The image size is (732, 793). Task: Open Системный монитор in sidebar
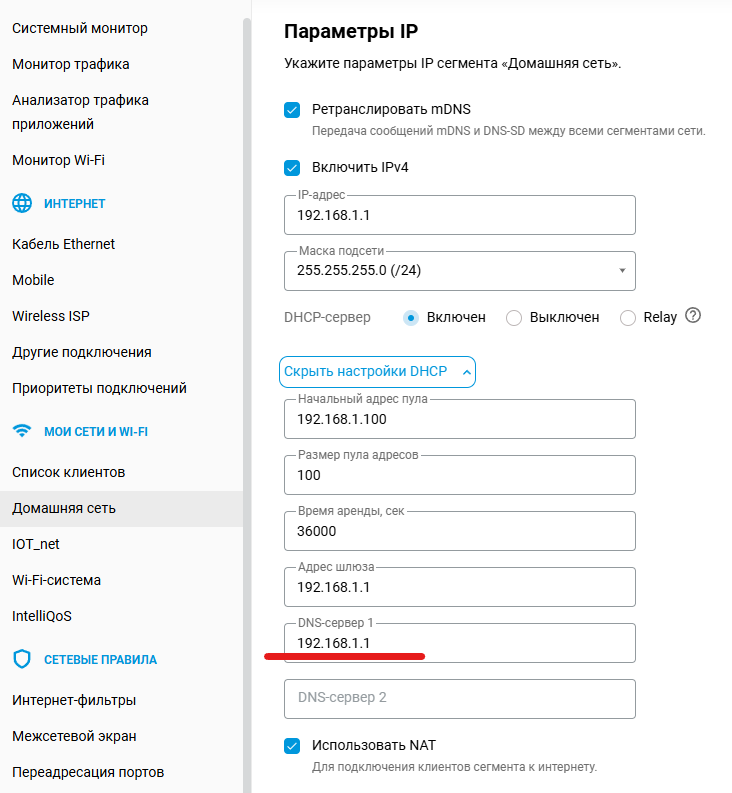[x=80, y=28]
